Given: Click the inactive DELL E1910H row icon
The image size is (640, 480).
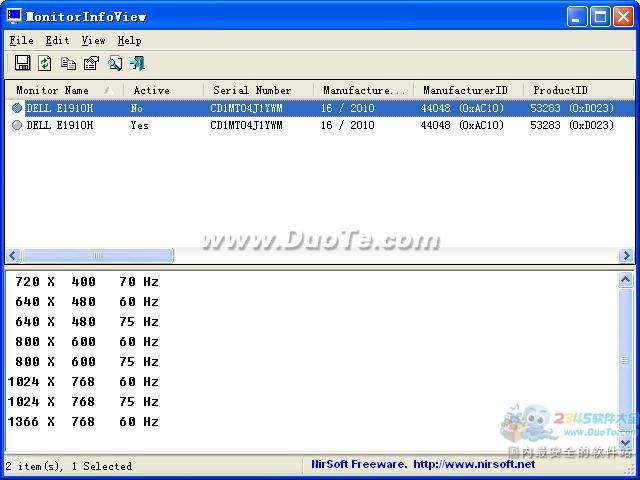Looking at the screenshot, I should [x=17, y=108].
